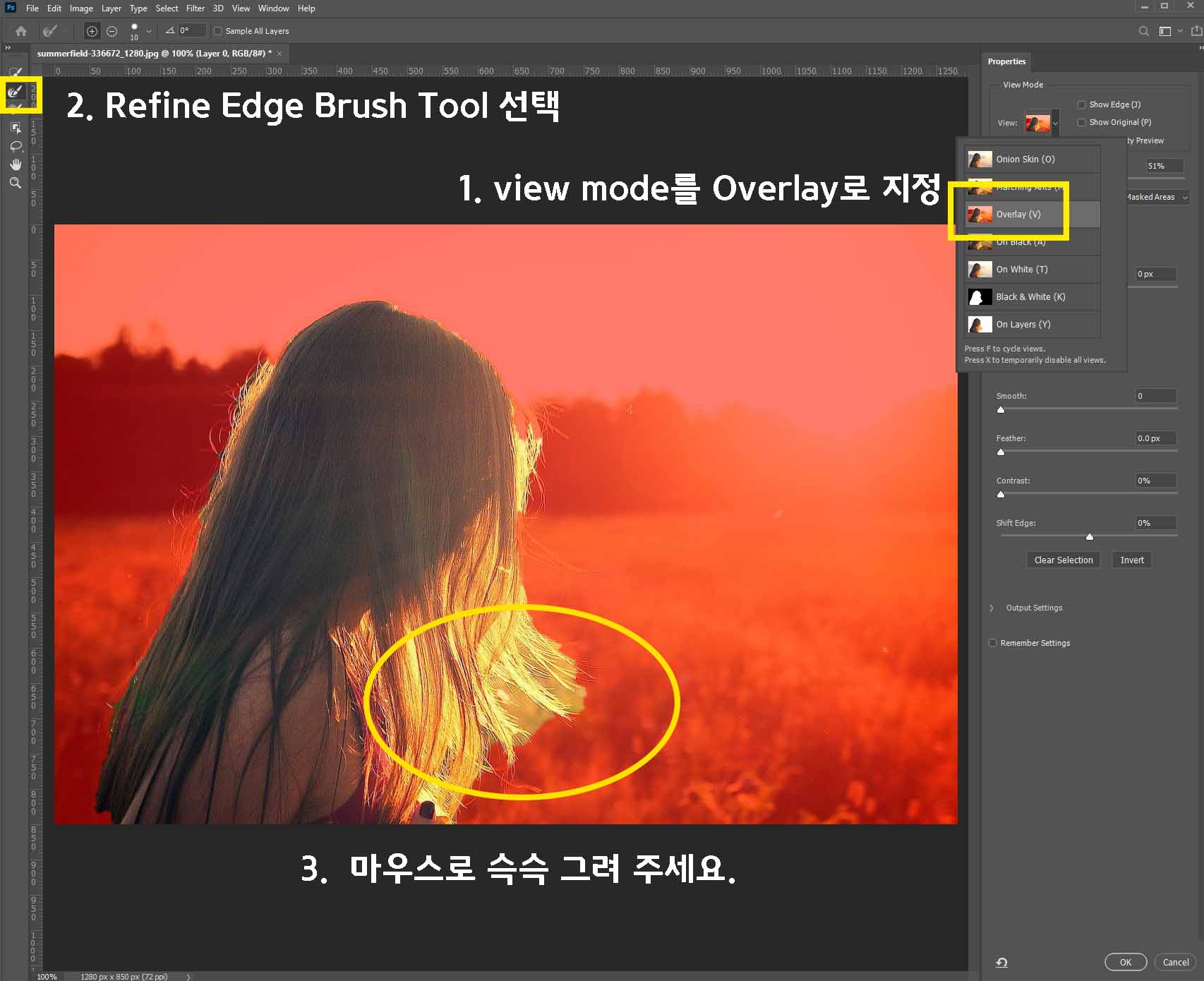The height and width of the screenshot is (981, 1204).
Task: Select Overlay (V) view mode
Action: click(x=1032, y=215)
